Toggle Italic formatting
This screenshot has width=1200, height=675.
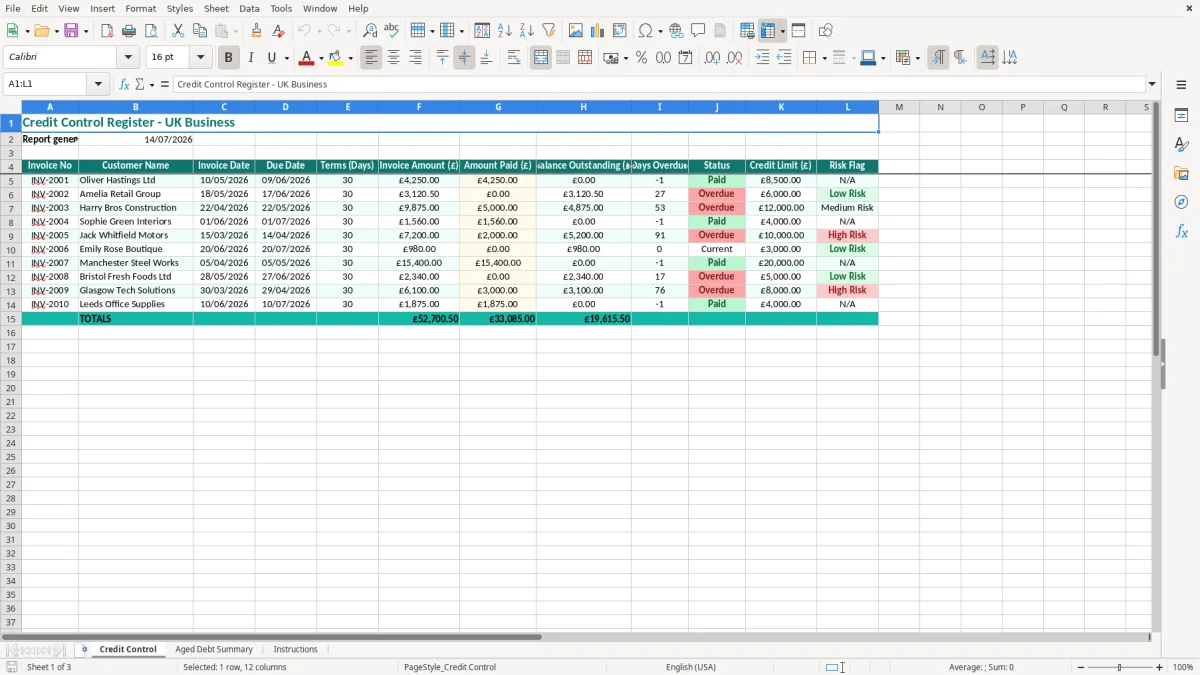[251, 58]
